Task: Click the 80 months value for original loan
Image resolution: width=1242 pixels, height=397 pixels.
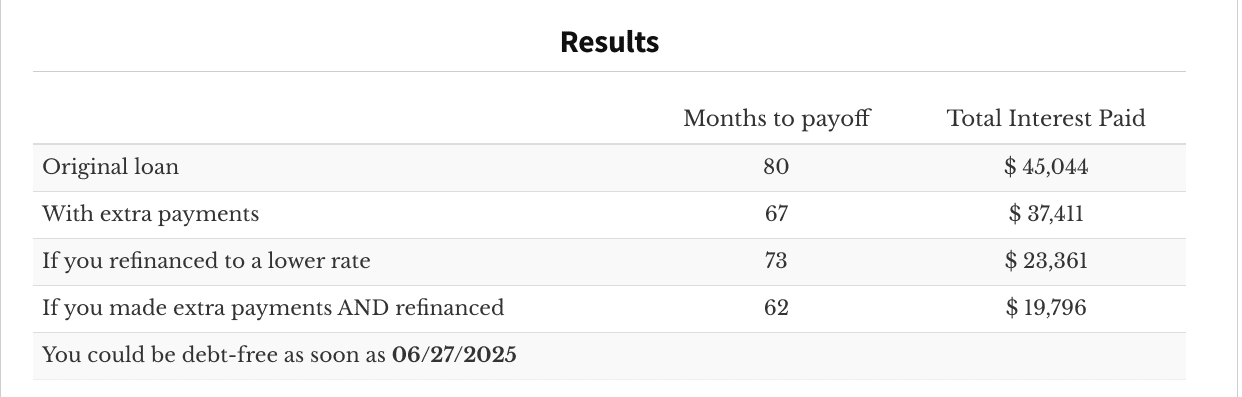Action: pos(777,167)
